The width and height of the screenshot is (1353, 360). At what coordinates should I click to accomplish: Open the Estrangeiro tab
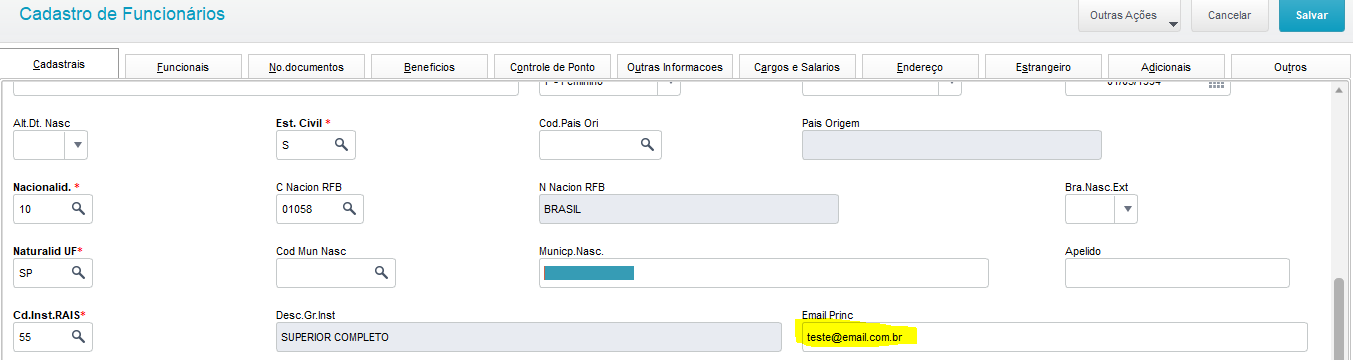pyautogui.click(x=1044, y=67)
